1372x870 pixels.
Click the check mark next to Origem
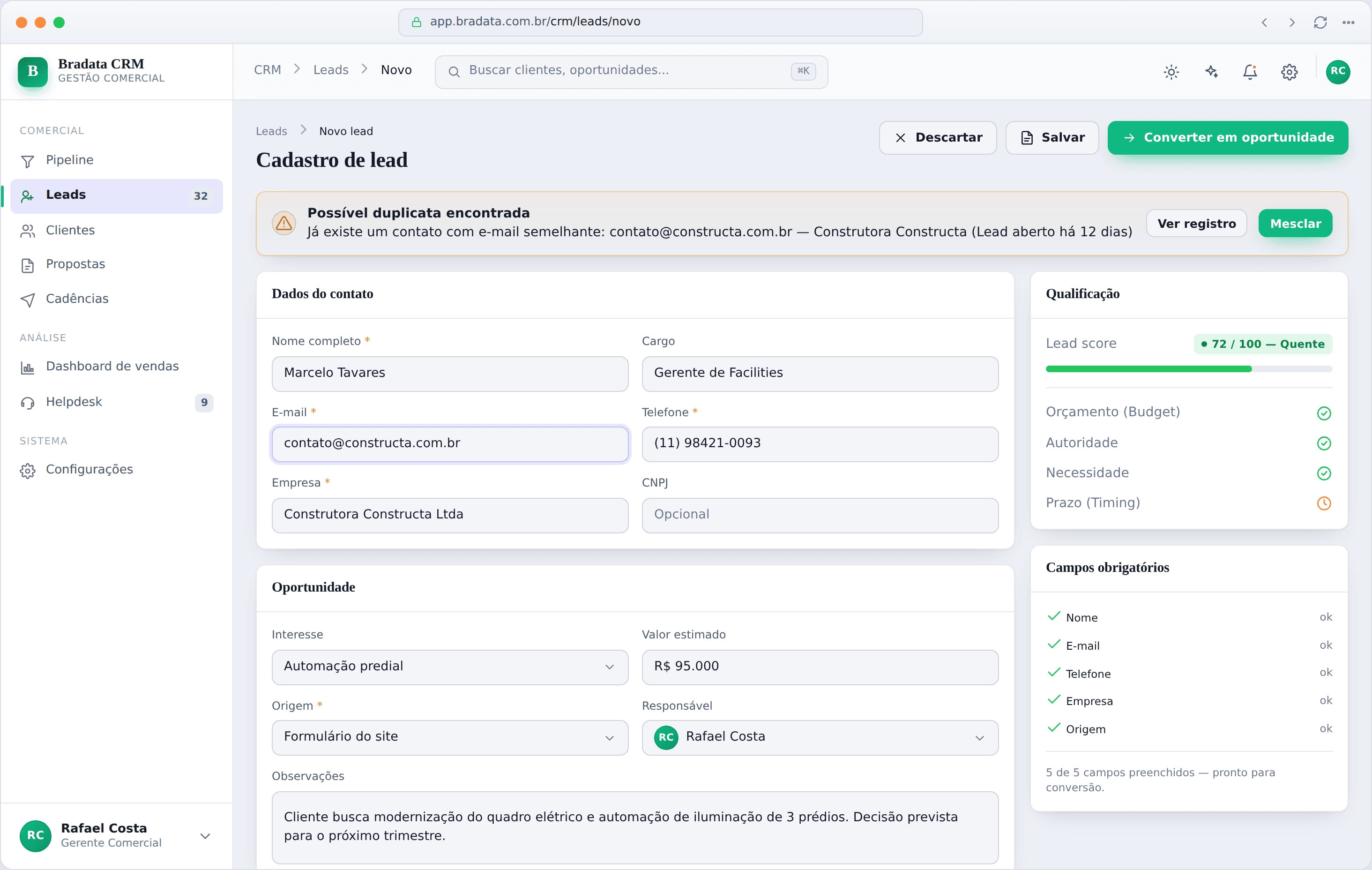pos(1053,728)
